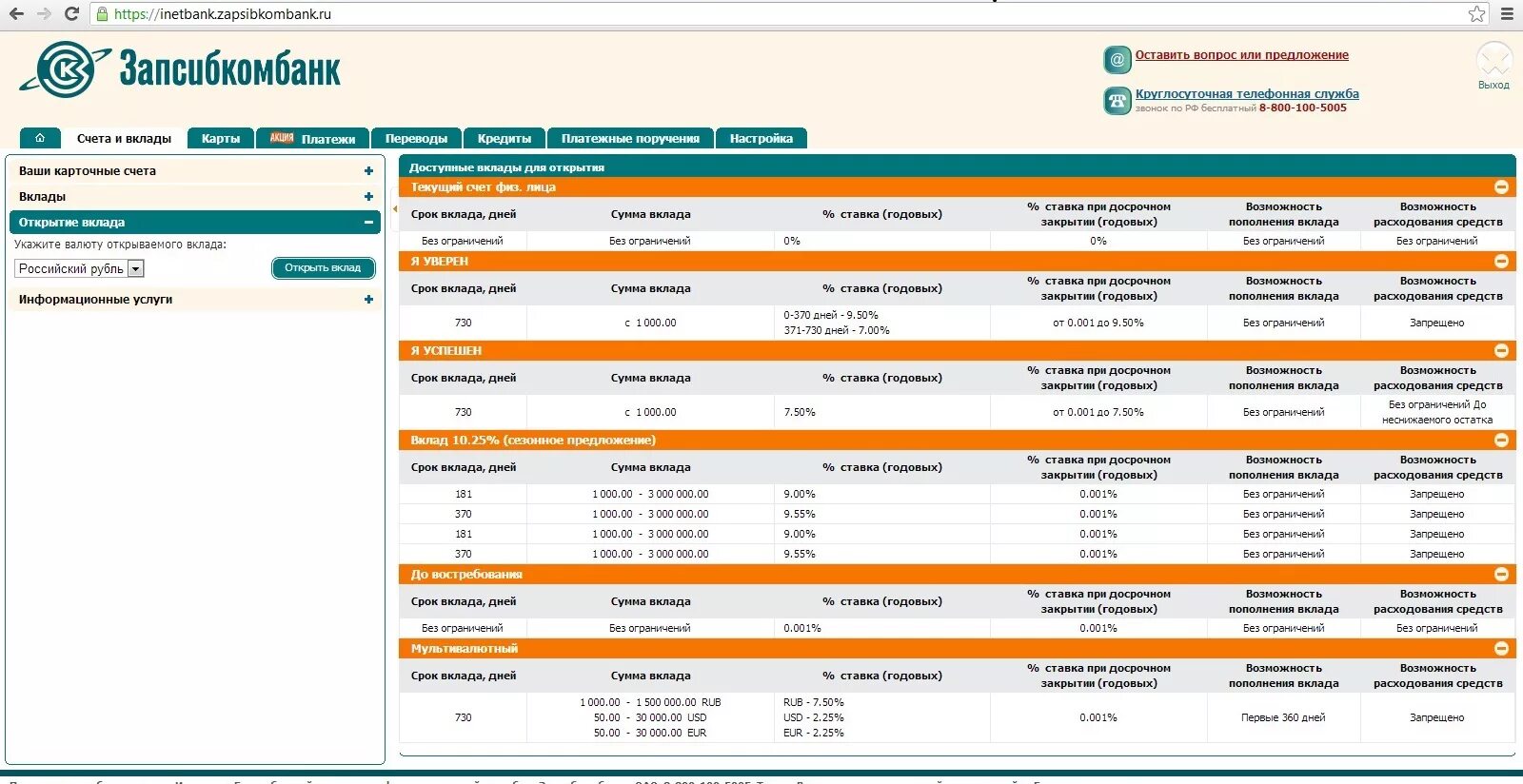Collapse До востребования section

pos(1501,575)
